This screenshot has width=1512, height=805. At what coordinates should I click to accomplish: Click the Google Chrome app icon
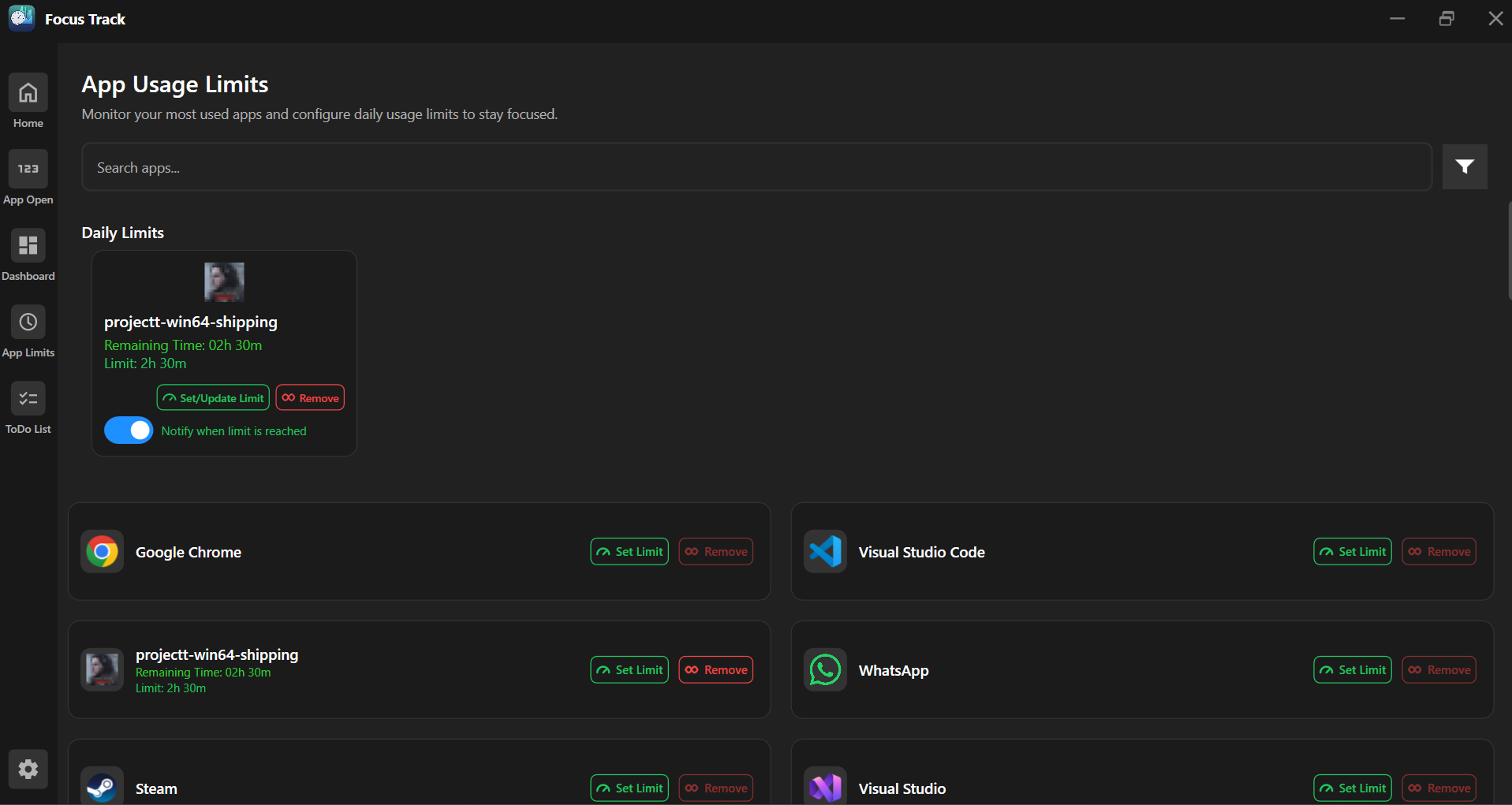tap(102, 551)
